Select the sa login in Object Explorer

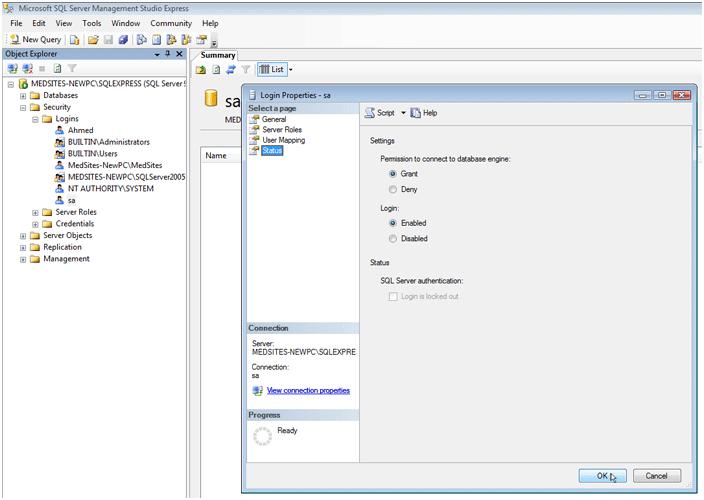[71, 200]
